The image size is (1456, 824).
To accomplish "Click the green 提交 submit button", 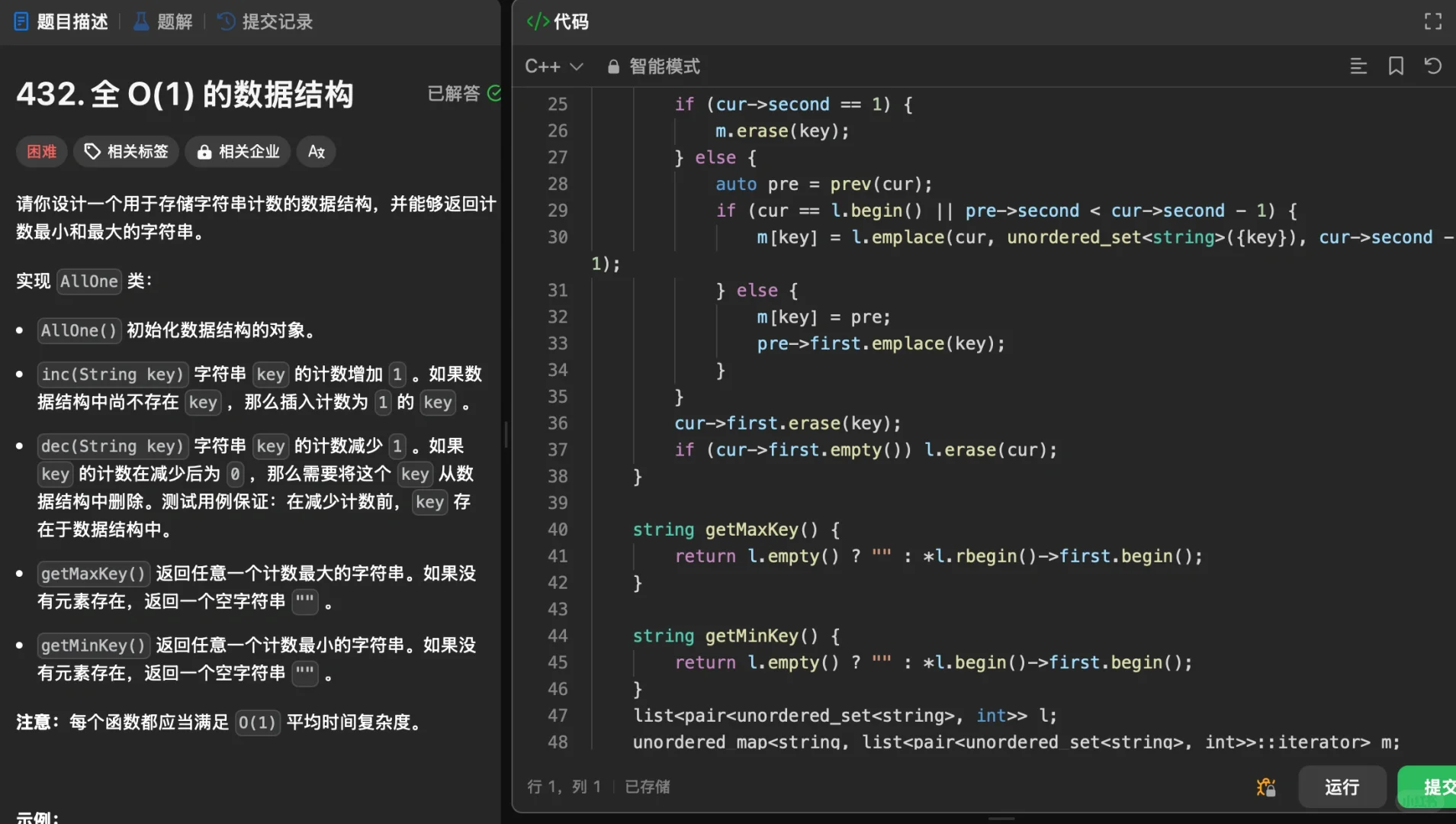I will [1428, 787].
